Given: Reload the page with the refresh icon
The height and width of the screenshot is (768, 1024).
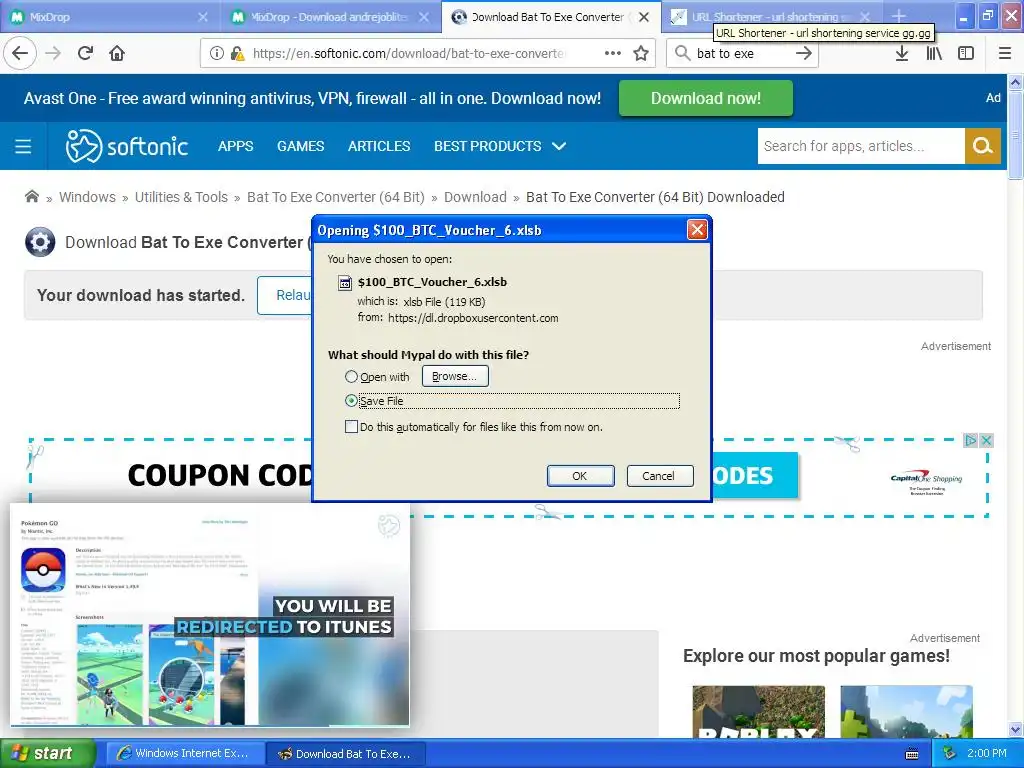Looking at the screenshot, I should coord(85,53).
